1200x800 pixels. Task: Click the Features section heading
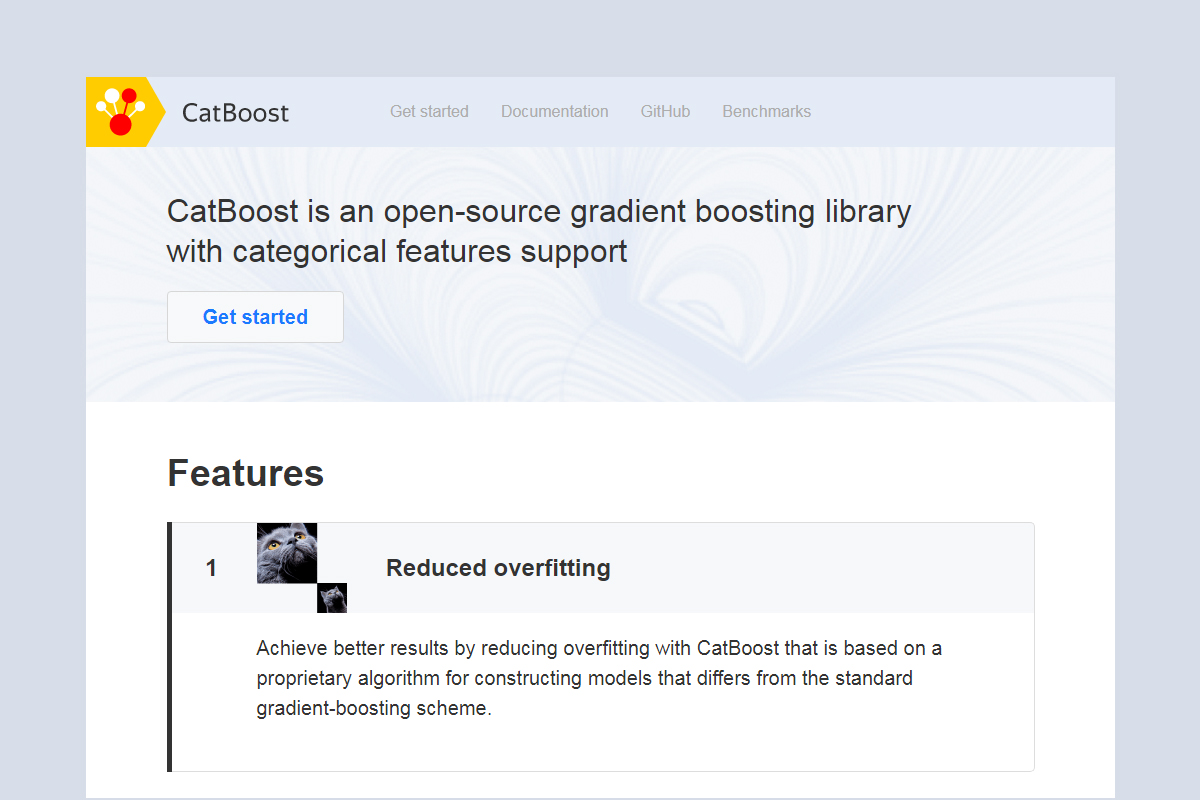click(245, 473)
